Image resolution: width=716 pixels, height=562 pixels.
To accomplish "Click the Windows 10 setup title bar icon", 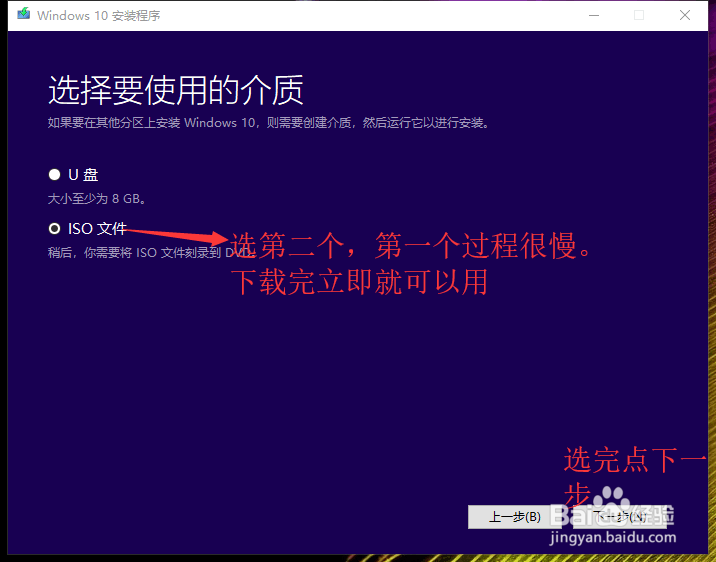I will (x=24, y=14).
